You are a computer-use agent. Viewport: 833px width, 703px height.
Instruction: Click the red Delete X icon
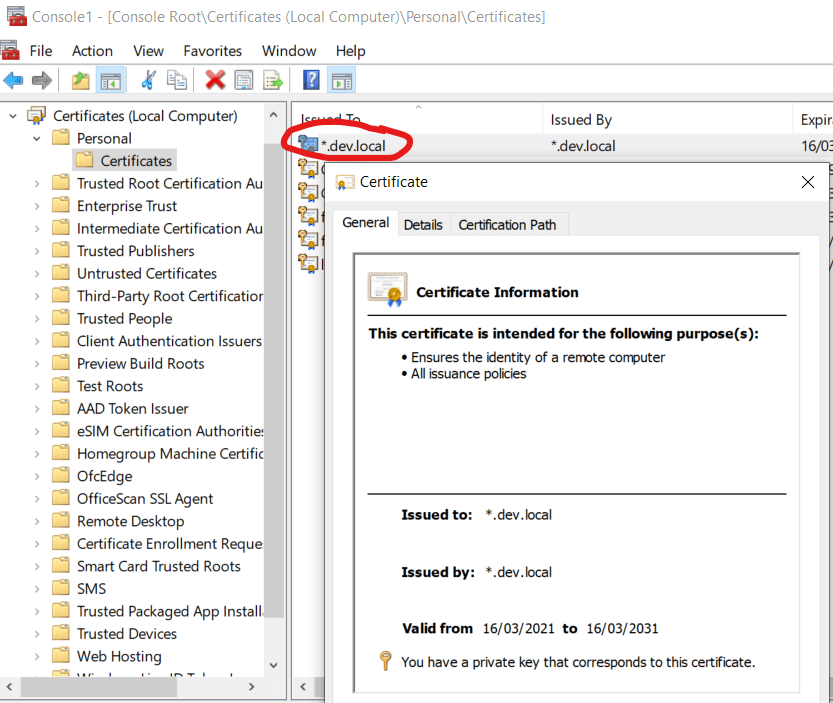click(215, 80)
